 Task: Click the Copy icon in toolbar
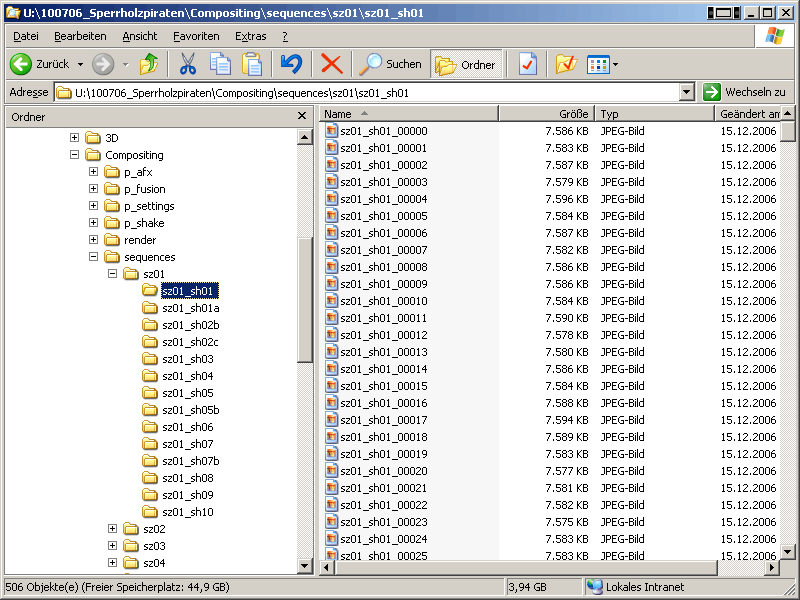220,64
